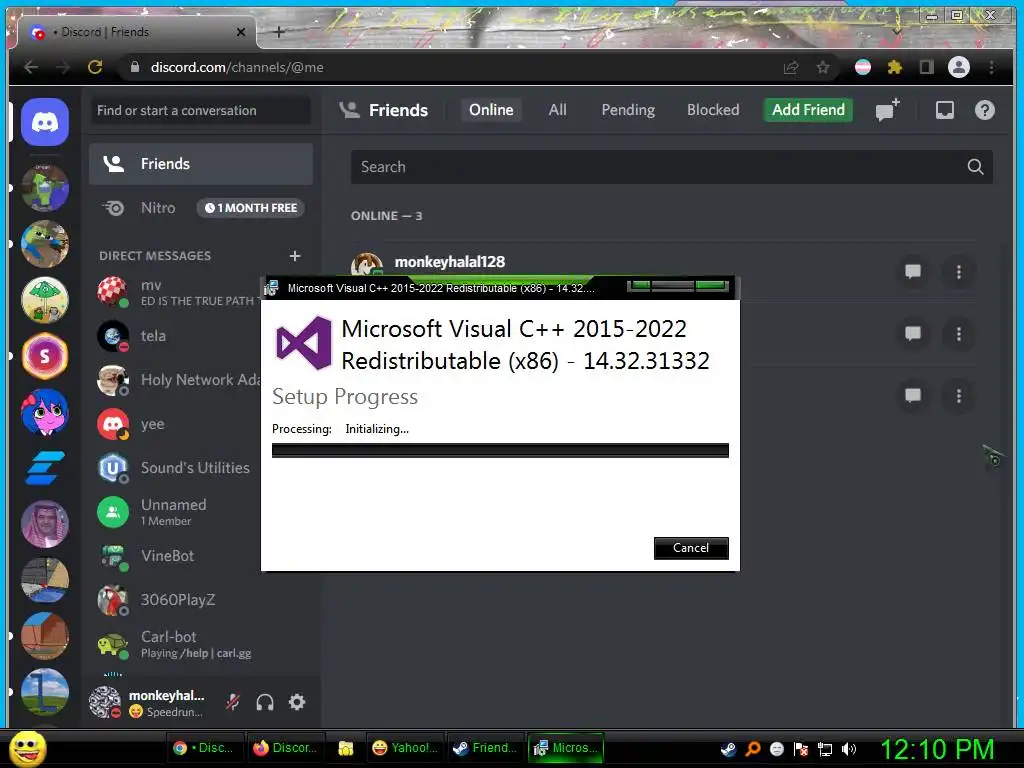
Task: Create a DM with the plus icon
Action: tap(295, 256)
